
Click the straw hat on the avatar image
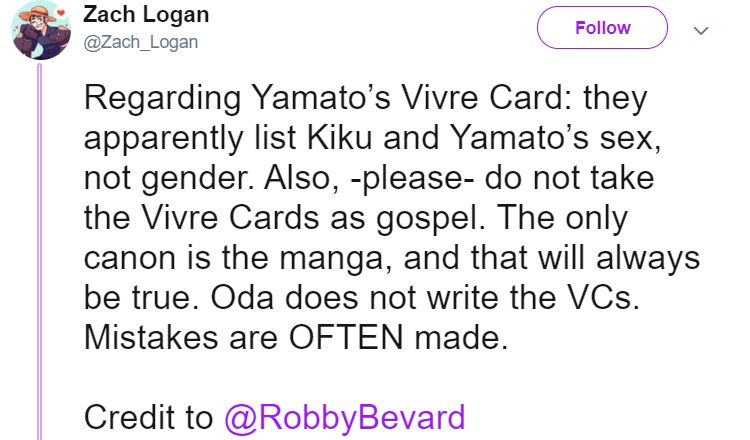pyautogui.click(x=30, y=14)
